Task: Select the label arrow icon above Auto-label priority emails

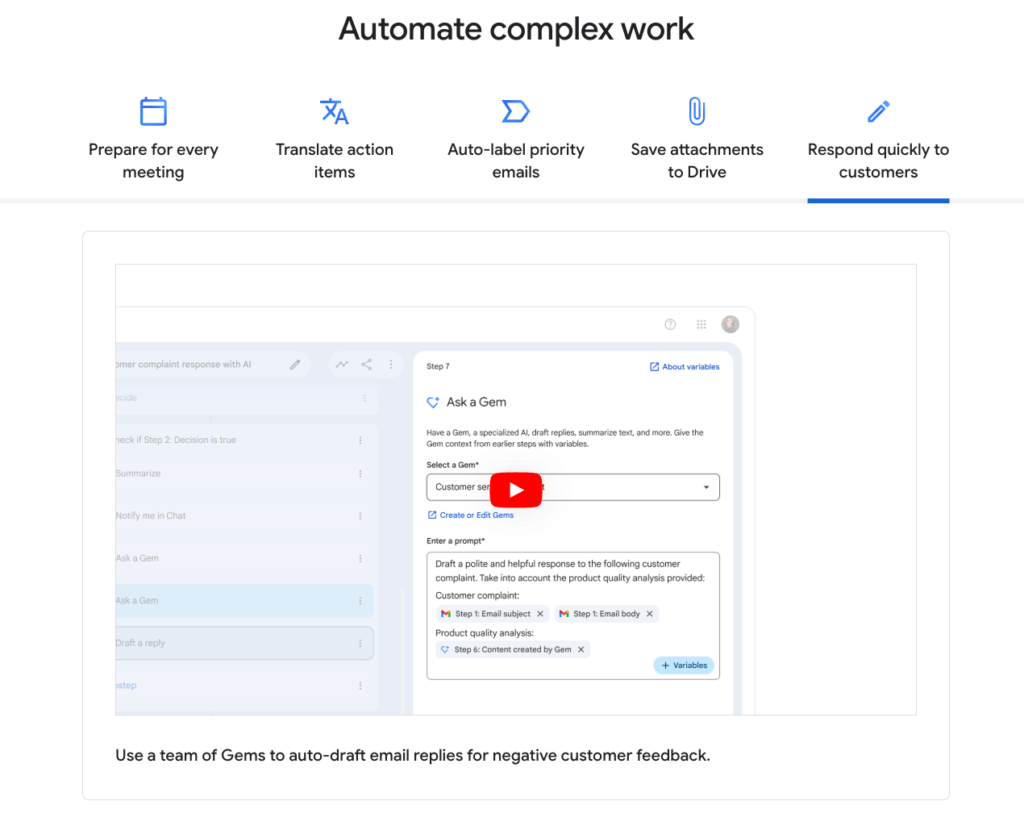Action: coord(515,110)
